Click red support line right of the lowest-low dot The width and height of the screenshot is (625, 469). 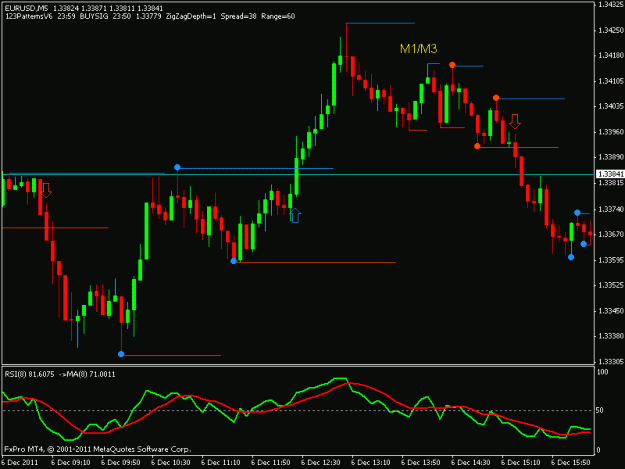(x=173, y=355)
